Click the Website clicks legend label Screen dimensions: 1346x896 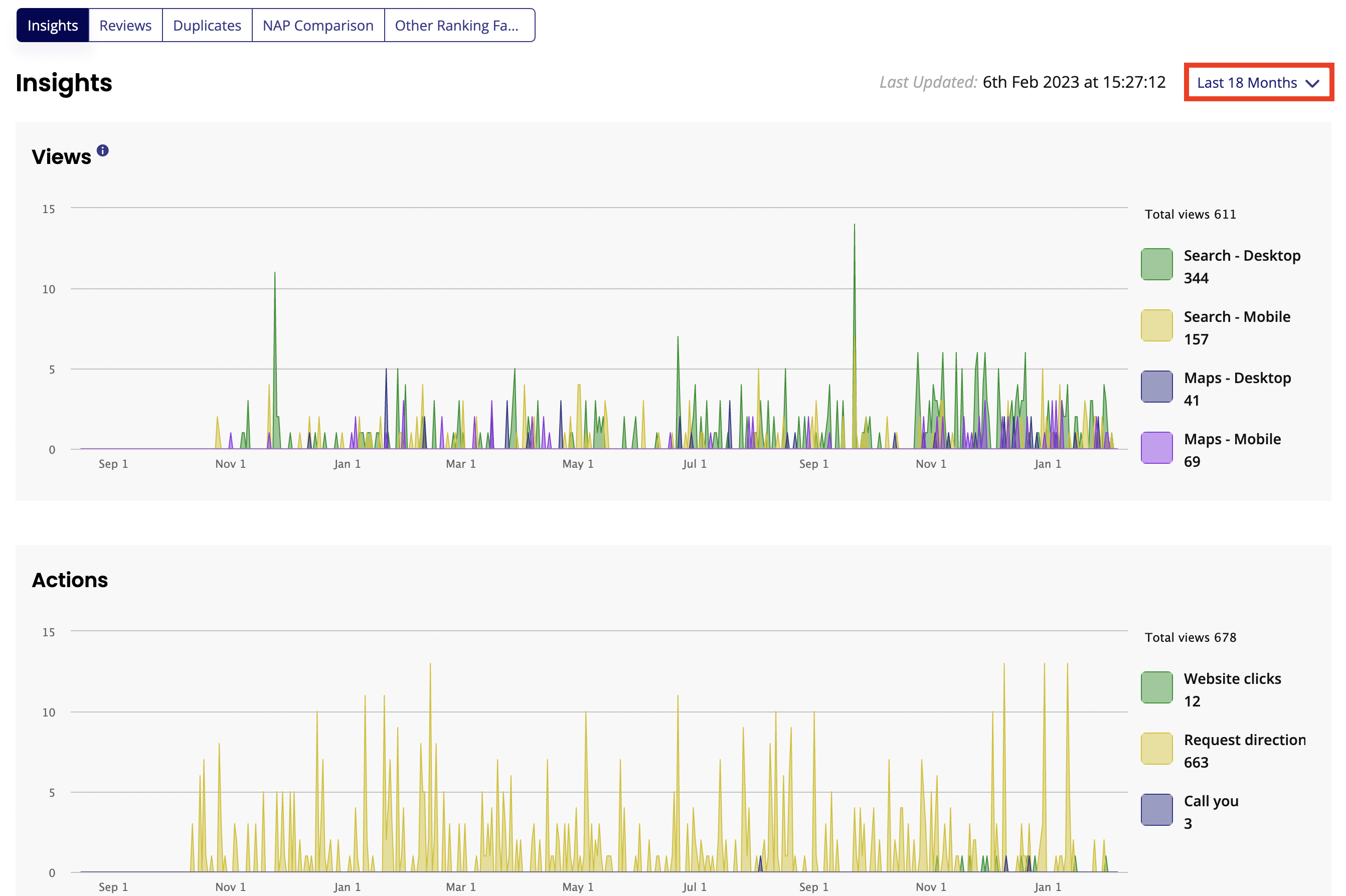click(1232, 678)
